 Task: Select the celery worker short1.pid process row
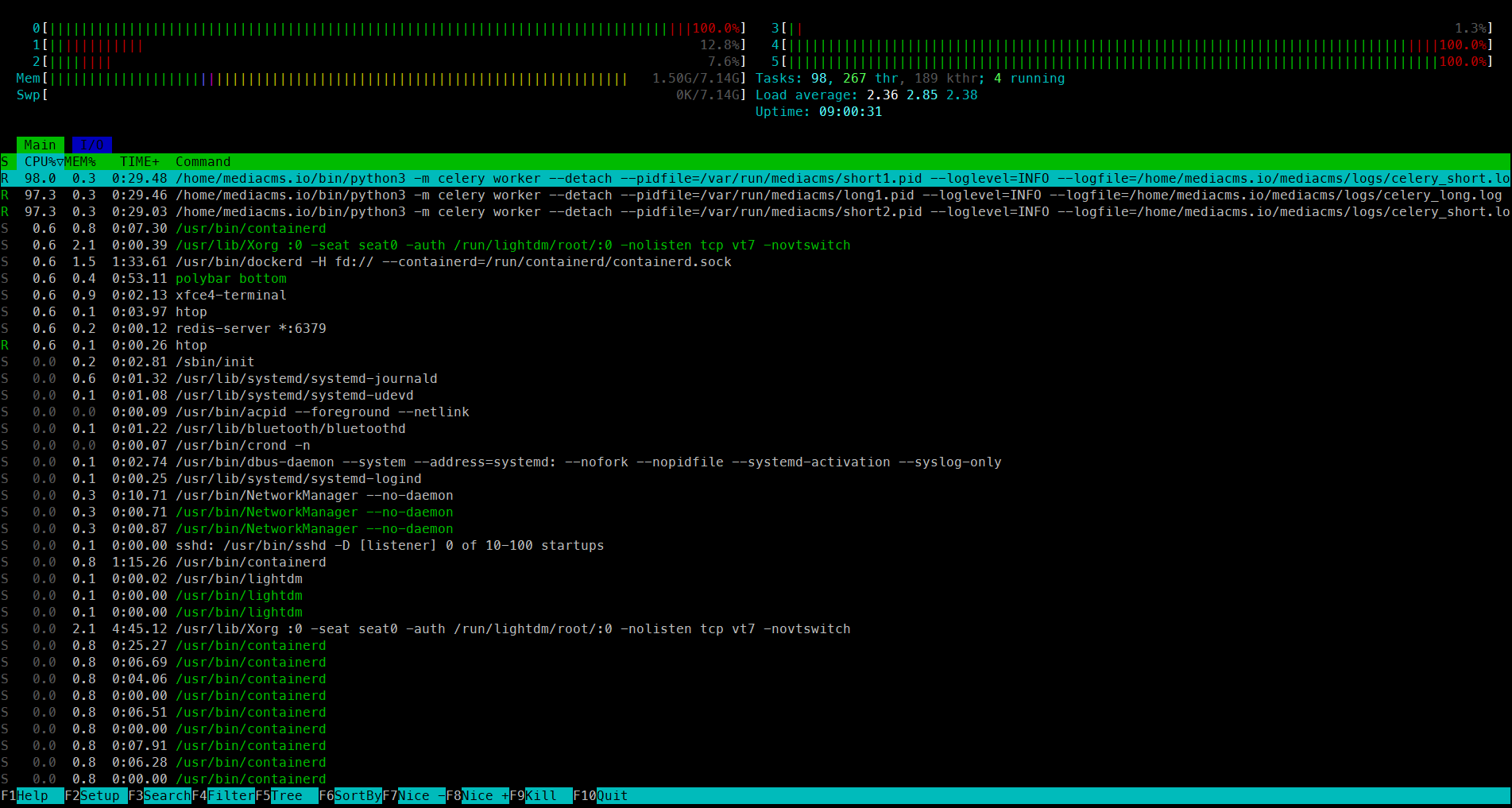click(477, 178)
